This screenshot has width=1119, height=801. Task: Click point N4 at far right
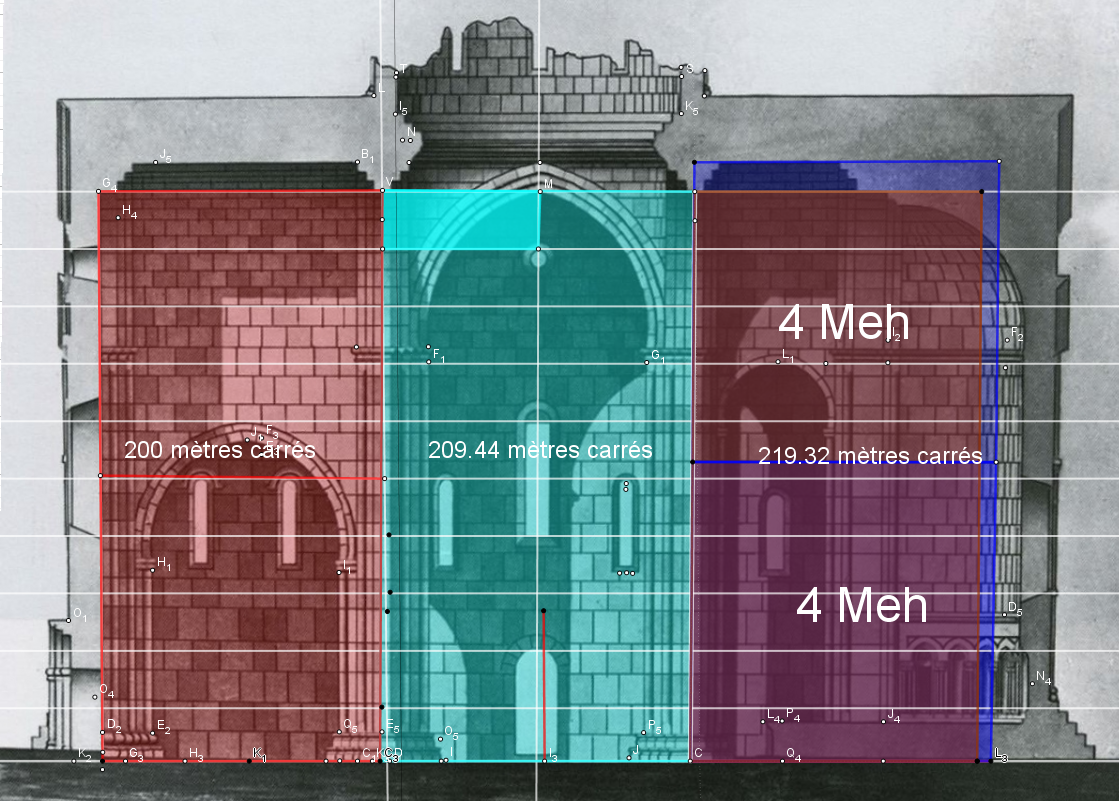(x=1032, y=684)
